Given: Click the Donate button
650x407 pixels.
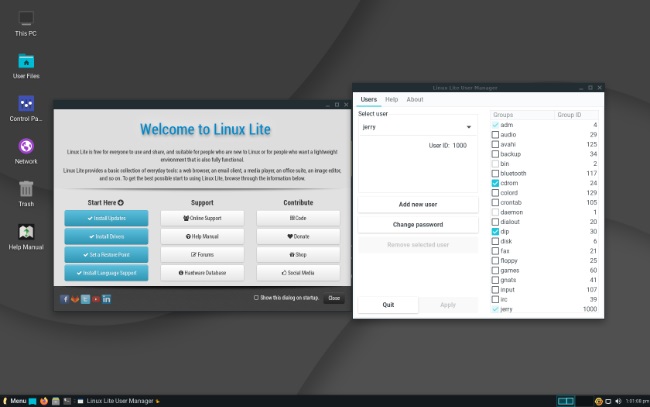Looking at the screenshot, I should pyautogui.click(x=298, y=236).
